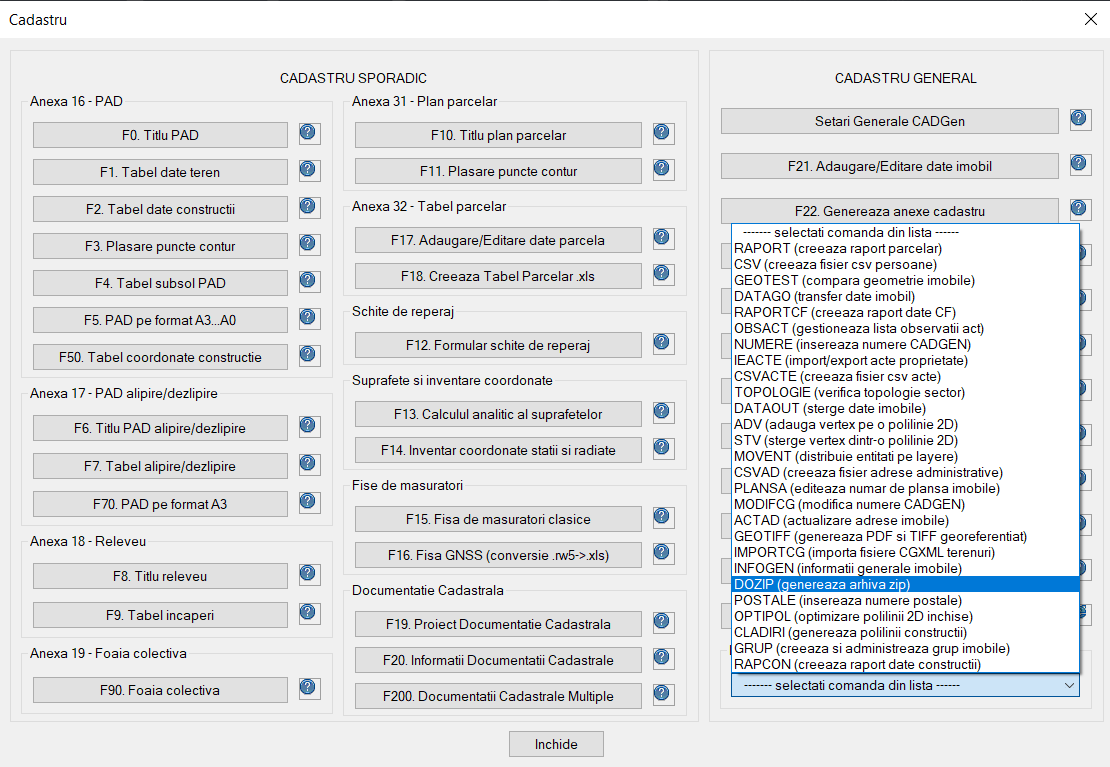Open help for F90. Foaia colectiva
Image resolution: width=1110 pixels, height=767 pixels.
pos(309,688)
